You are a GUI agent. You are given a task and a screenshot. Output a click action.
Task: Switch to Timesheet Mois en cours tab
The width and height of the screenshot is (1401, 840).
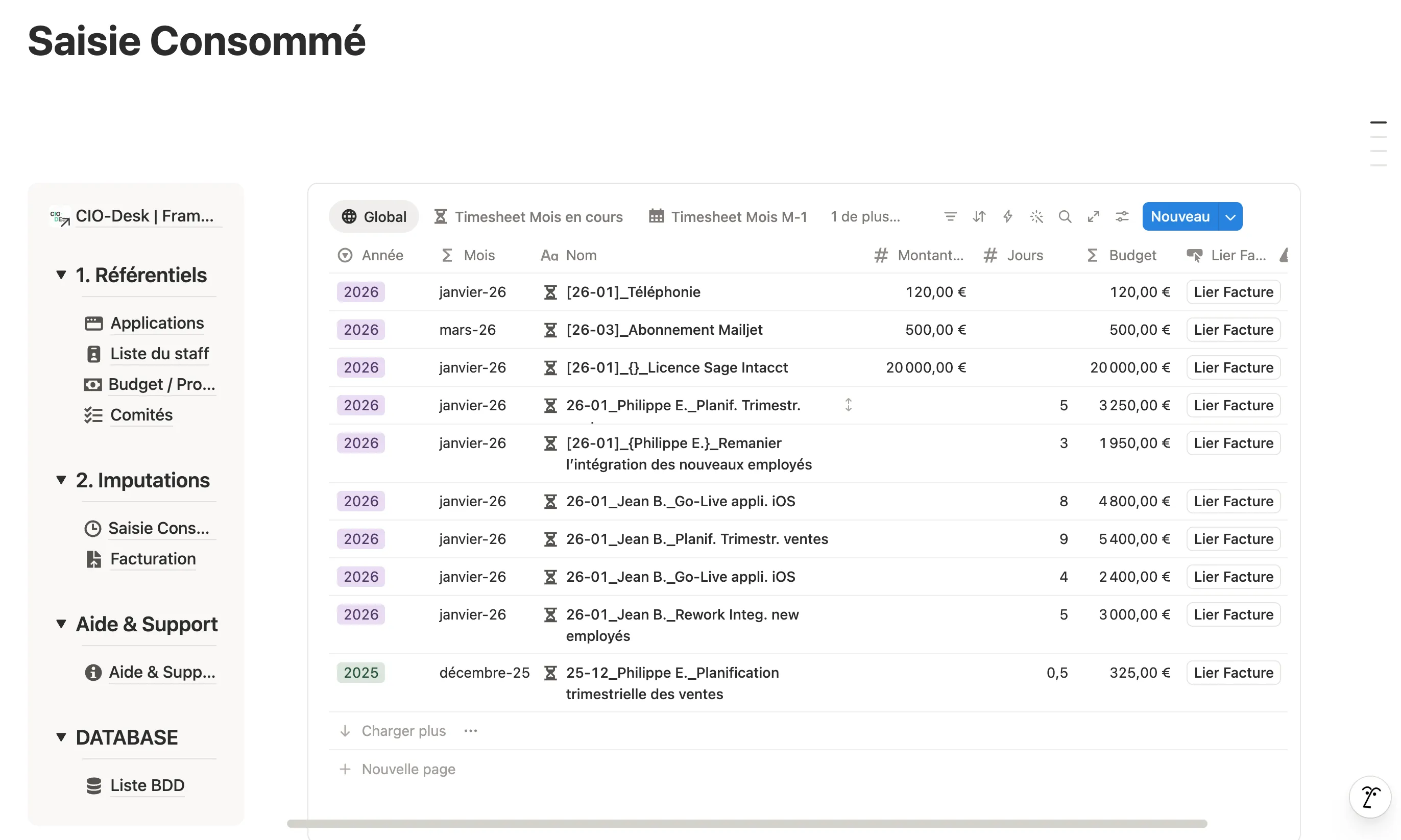pos(528,217)
